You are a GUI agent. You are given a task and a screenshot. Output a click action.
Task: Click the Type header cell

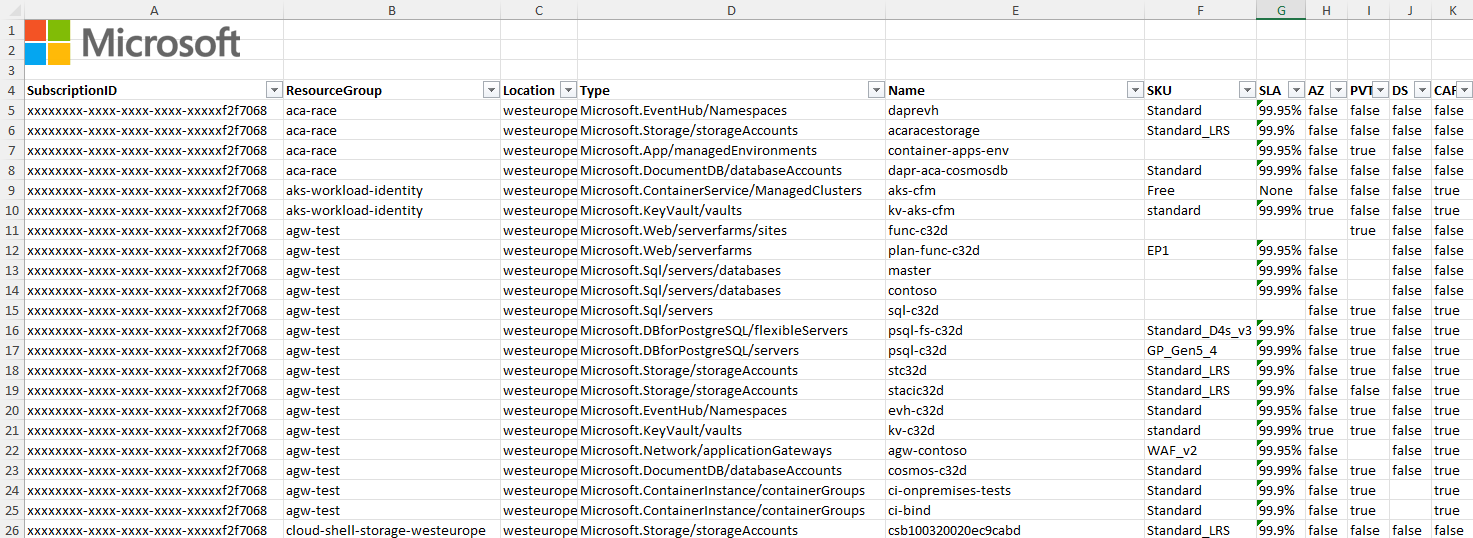click(731, 90)
